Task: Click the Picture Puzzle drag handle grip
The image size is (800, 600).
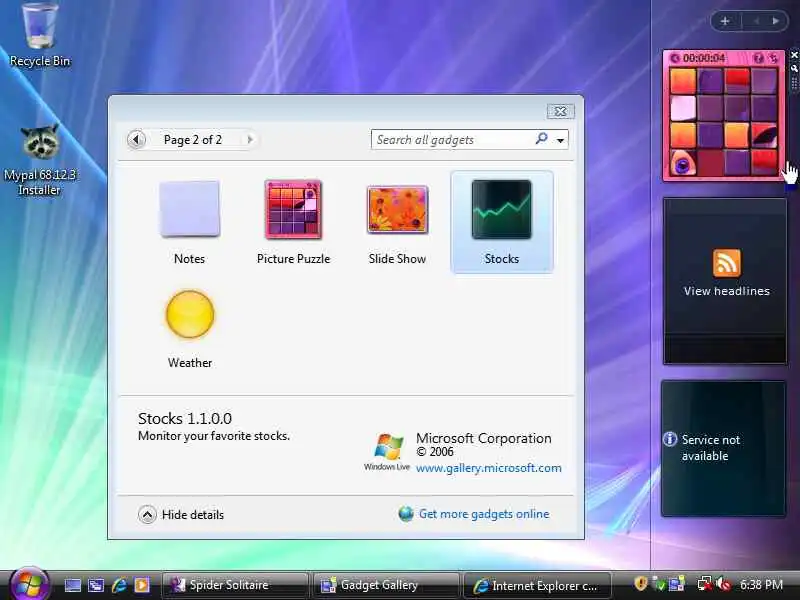Action: (x=794, y=83)
